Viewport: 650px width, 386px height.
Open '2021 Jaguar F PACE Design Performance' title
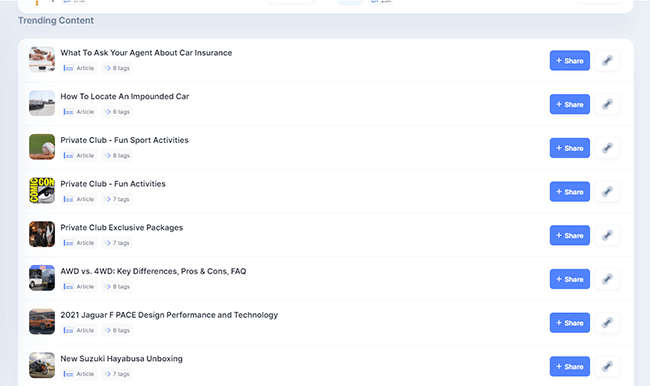(169, 315)
